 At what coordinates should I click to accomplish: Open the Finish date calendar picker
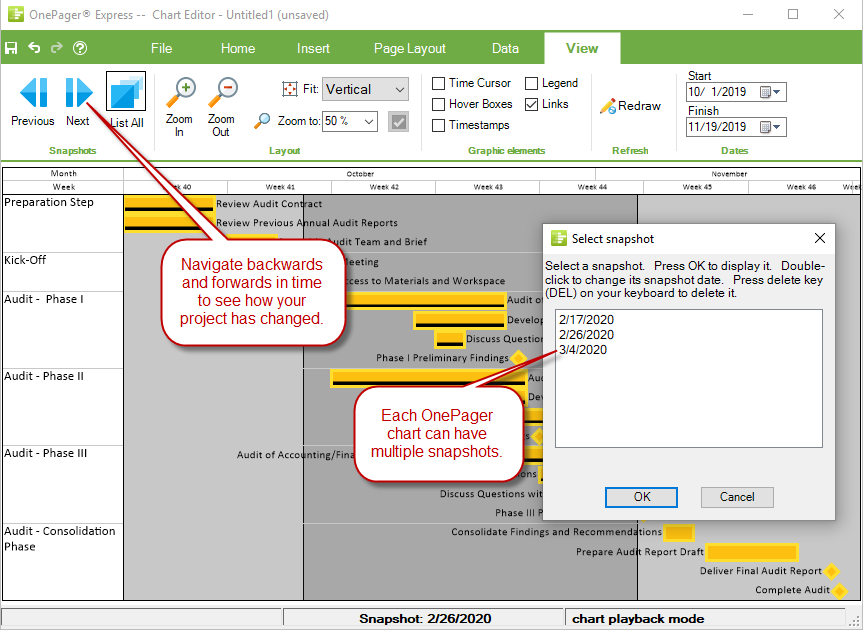coord(770,127)
